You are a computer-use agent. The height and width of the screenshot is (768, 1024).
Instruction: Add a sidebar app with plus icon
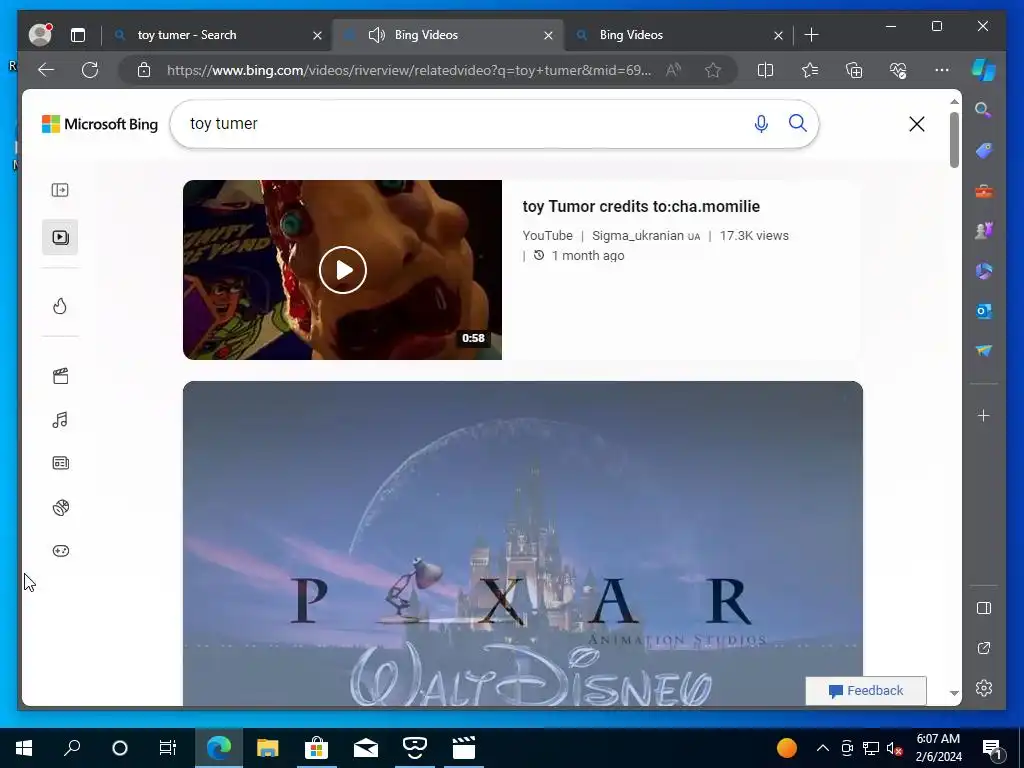click(984, 415)
